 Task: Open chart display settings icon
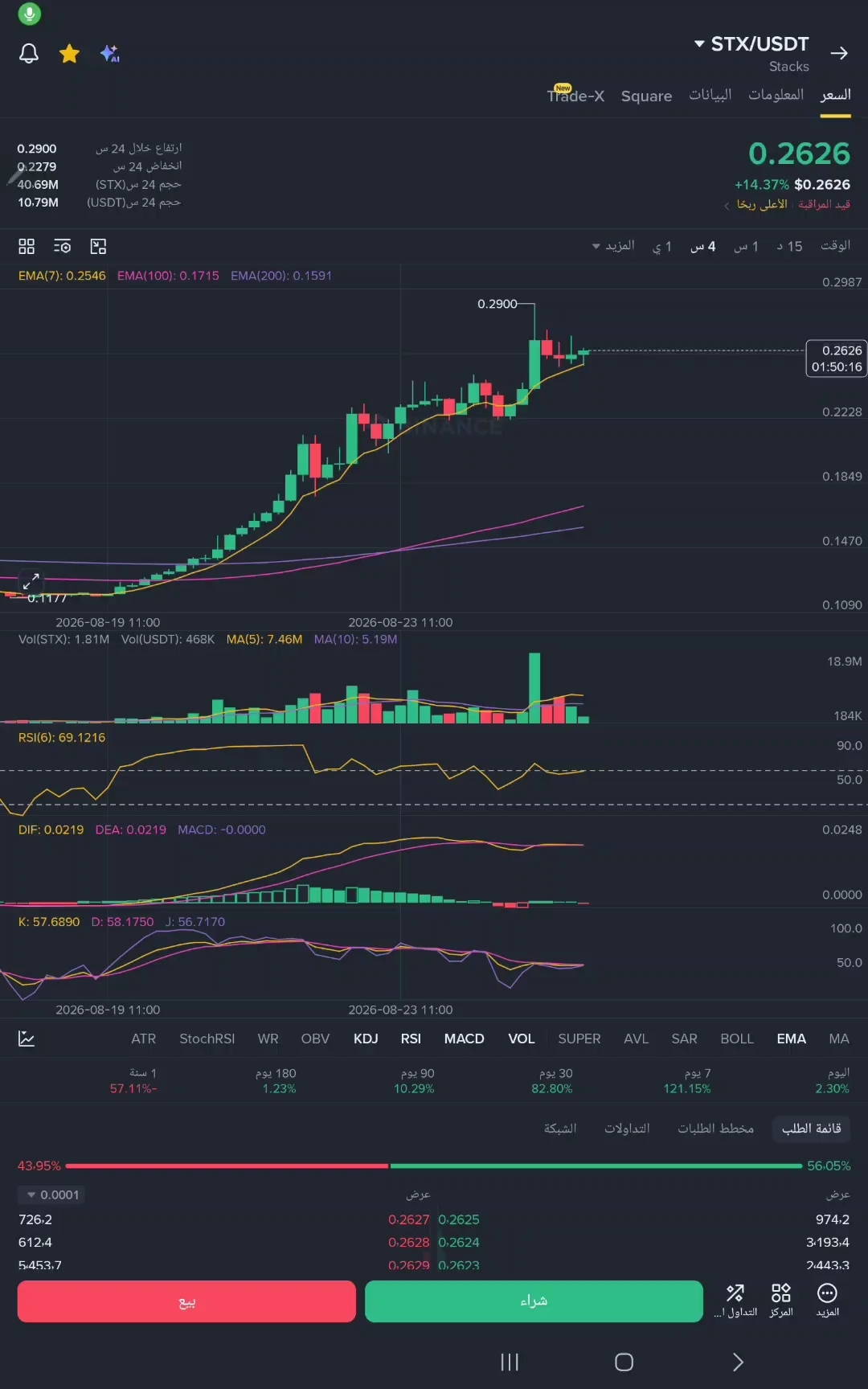click(63, 246)
